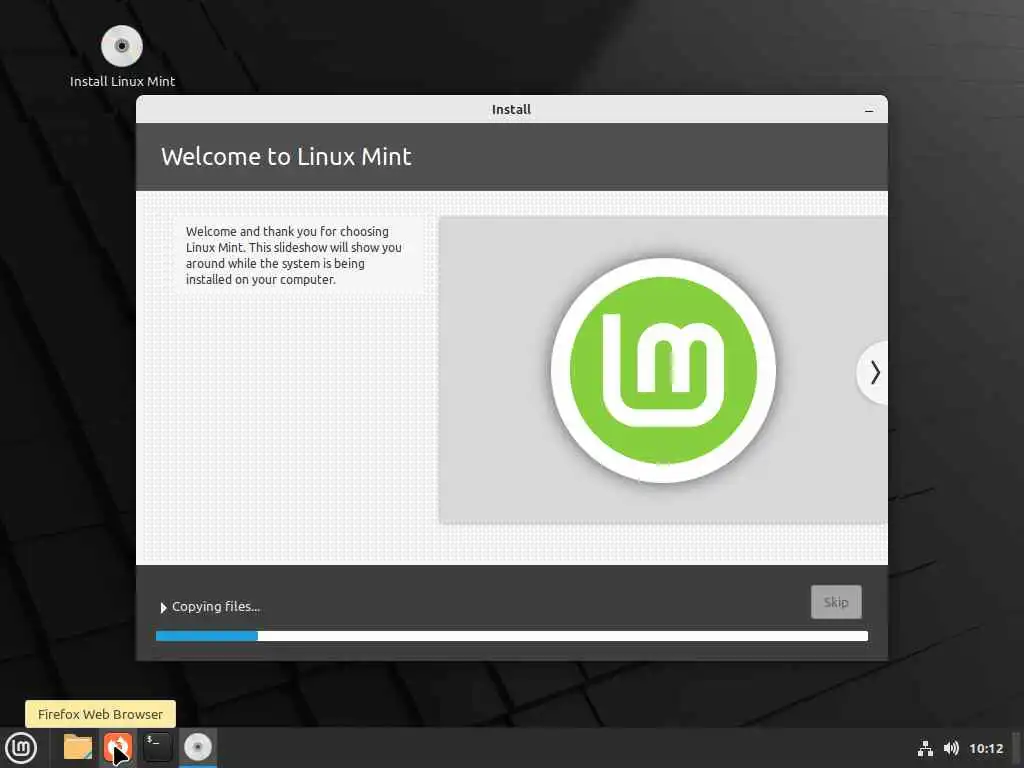Click the Copying files... status text
The width and height of the screenshot is (1024, 768).
[x=216, y=607]
